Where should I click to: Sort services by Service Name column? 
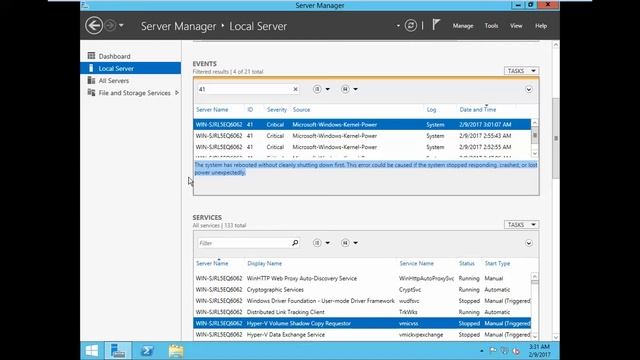(x=416, y=264)
